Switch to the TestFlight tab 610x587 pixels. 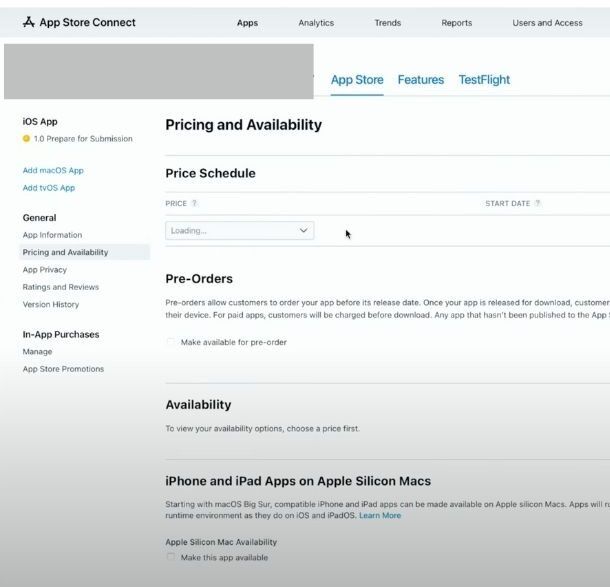tap(484, 80)
